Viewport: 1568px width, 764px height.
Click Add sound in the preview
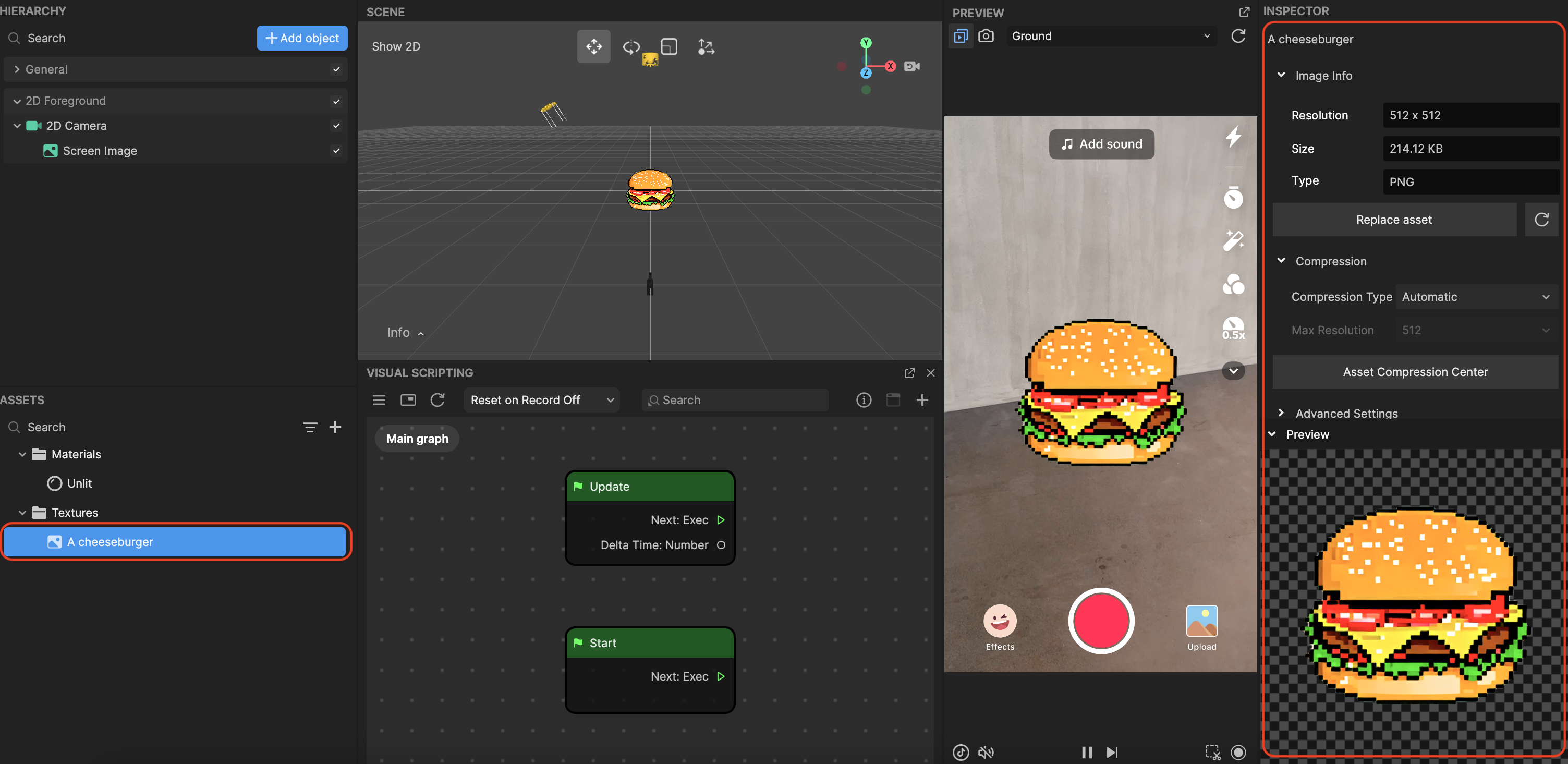pyautogui.click(x=1101, y=144)
